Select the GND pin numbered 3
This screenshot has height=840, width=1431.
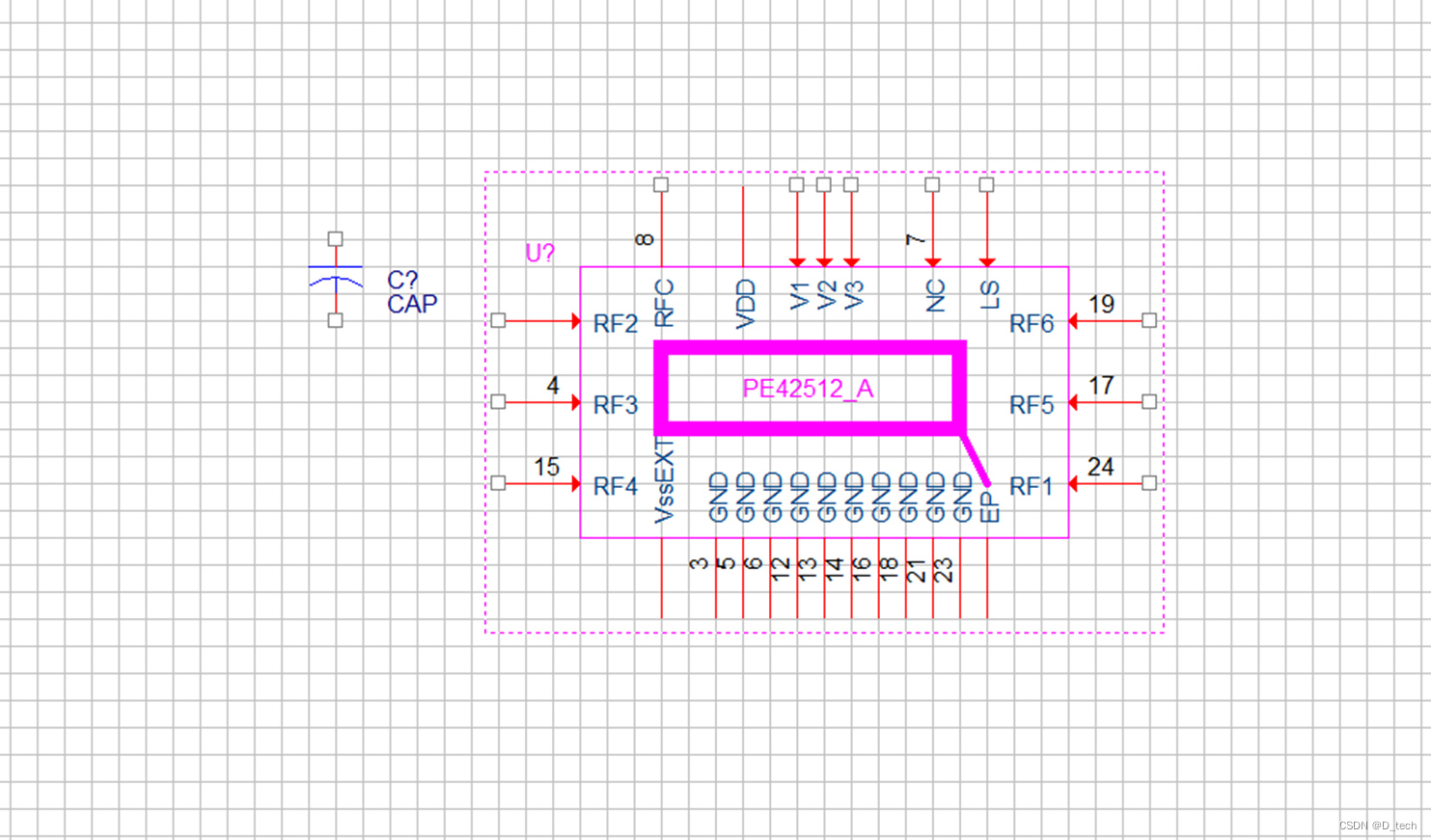point(717,495)
